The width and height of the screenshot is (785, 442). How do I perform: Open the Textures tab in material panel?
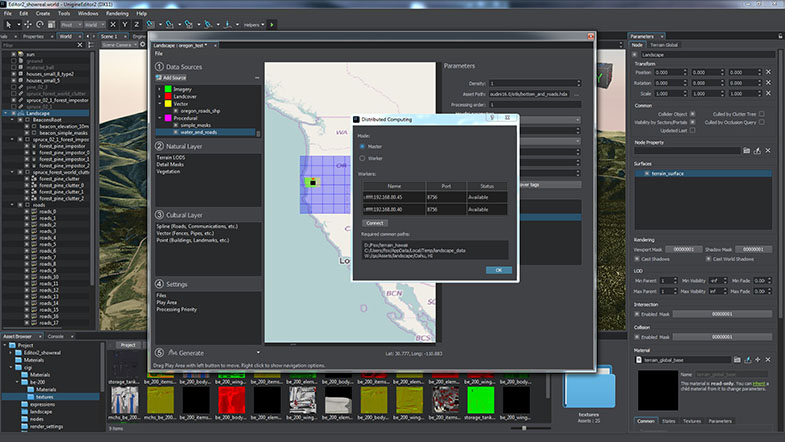click(692, 421)
